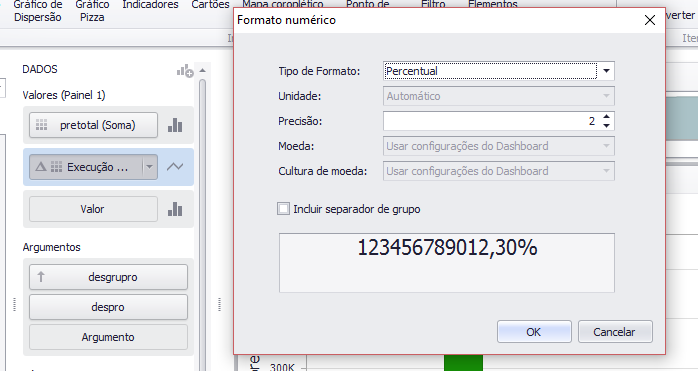Viewport: 698px width, 371px height.
Task: Open the Tipo de Formato dropdown
Action: coord(606,71)
